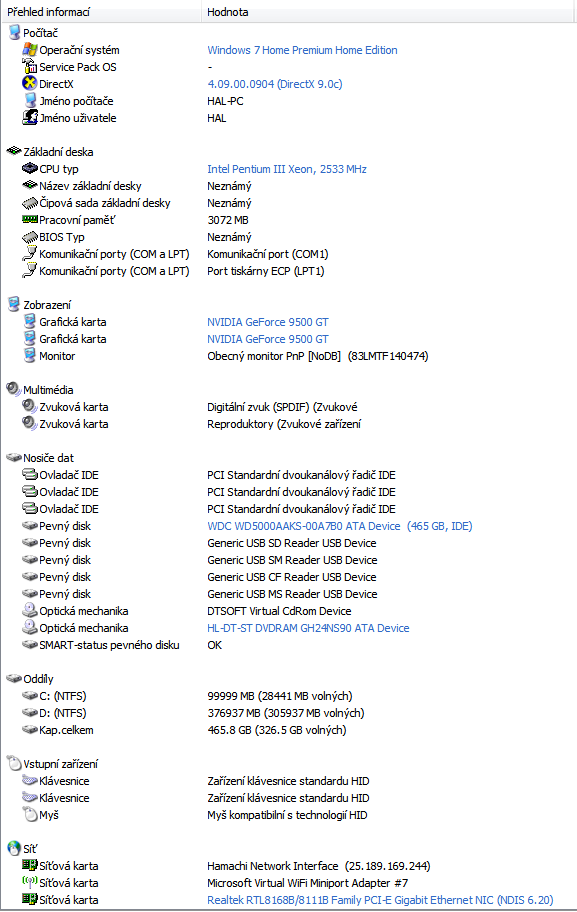This screenshot has height=912, width=577.
Task: Open Windows 7 Home Premium link
Action: pos(302,50)
